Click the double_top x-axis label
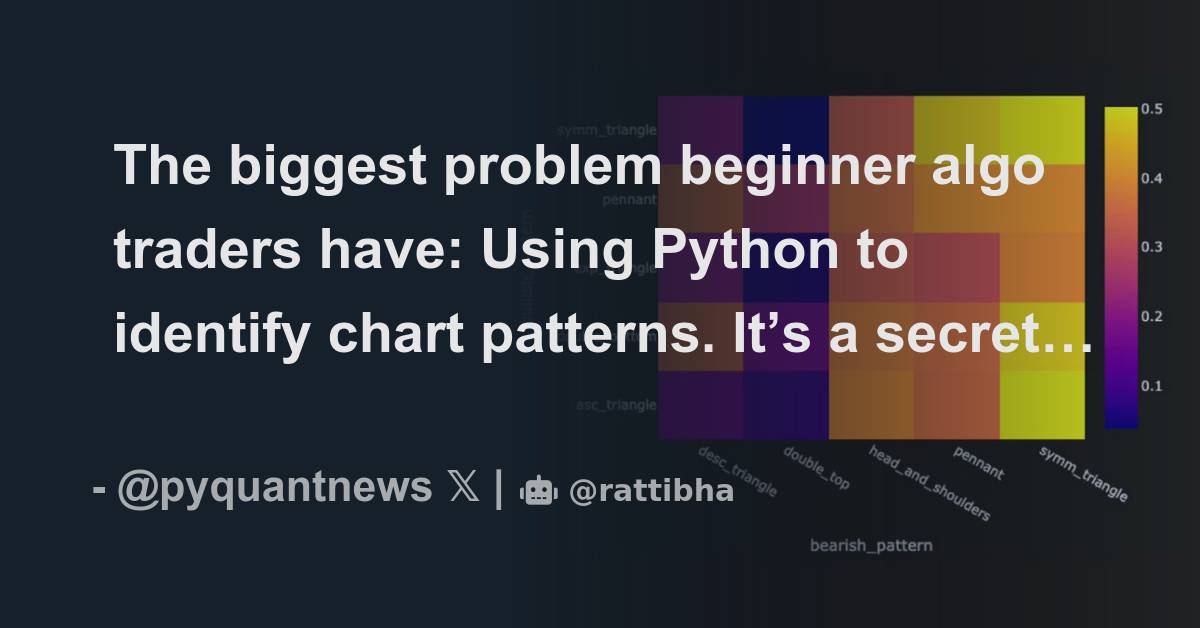The height and width of the screenshot is (628, 1200). (816, 467)
